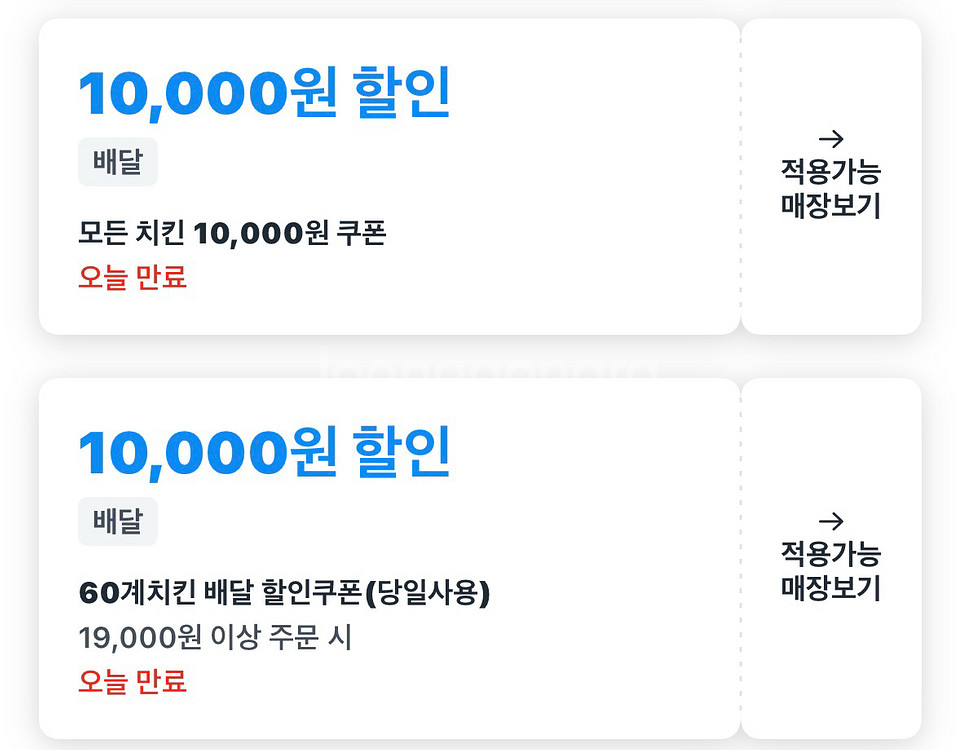
Task: Click the dashed divider on 60계치킨 coupon
Action: (741, 558)
